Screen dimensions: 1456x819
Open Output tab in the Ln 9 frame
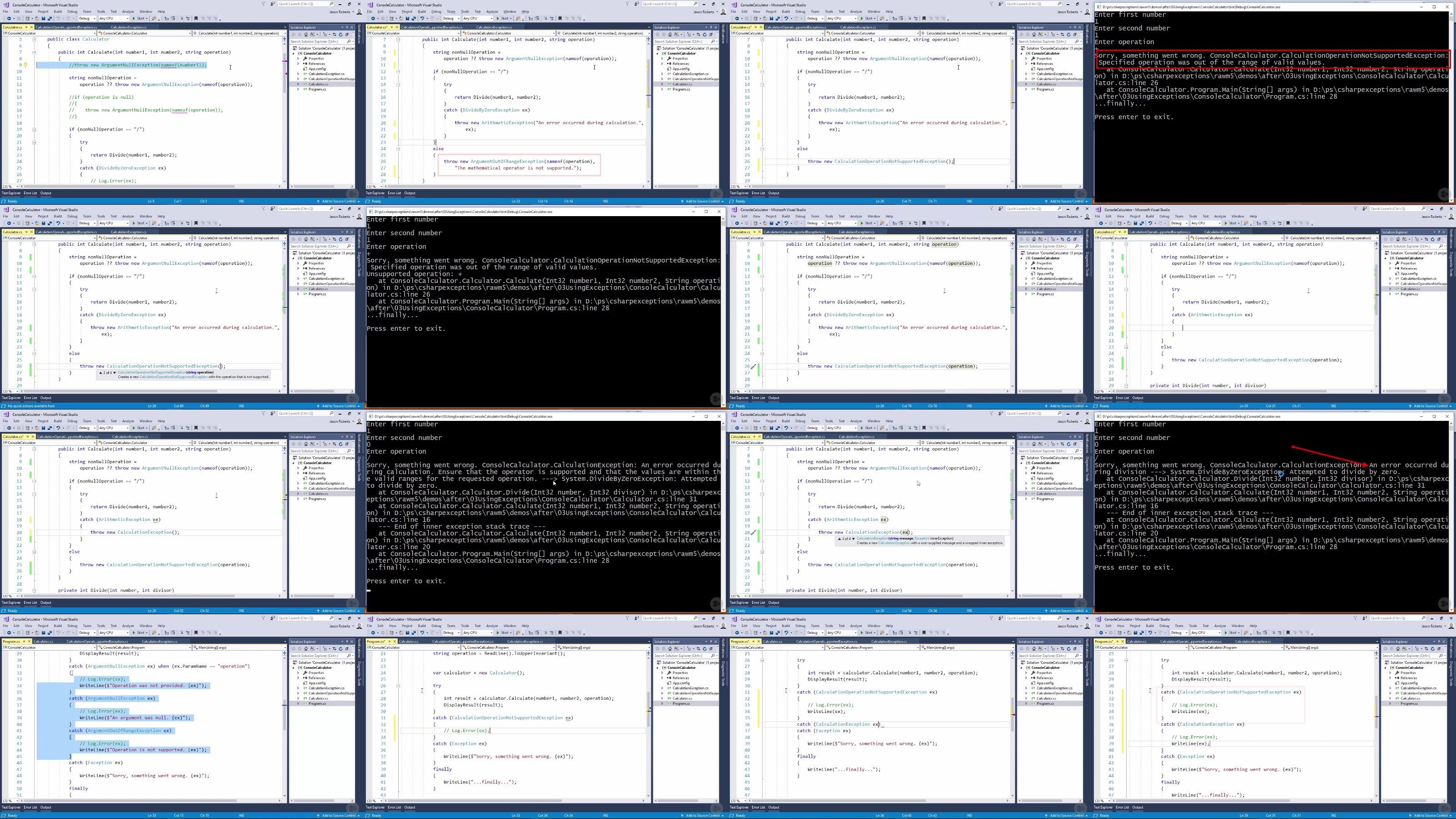[46, 193]
